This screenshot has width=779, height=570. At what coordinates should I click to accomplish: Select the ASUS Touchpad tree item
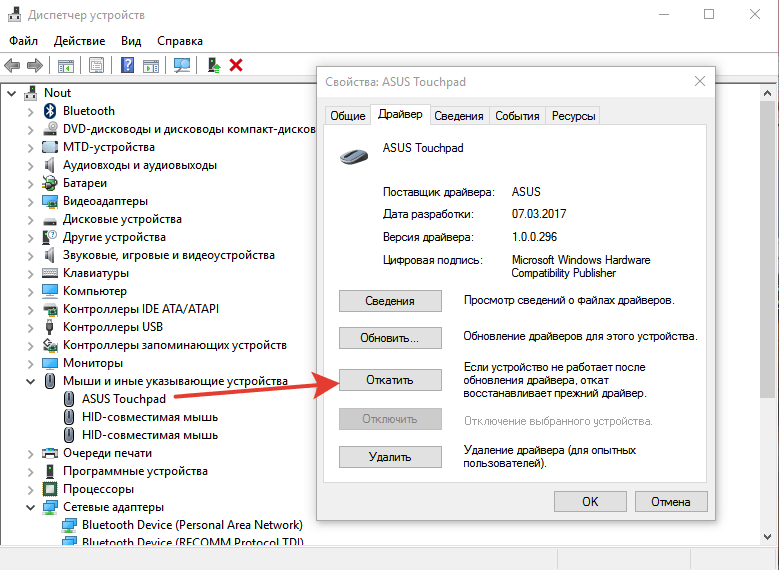click(124, 399)
